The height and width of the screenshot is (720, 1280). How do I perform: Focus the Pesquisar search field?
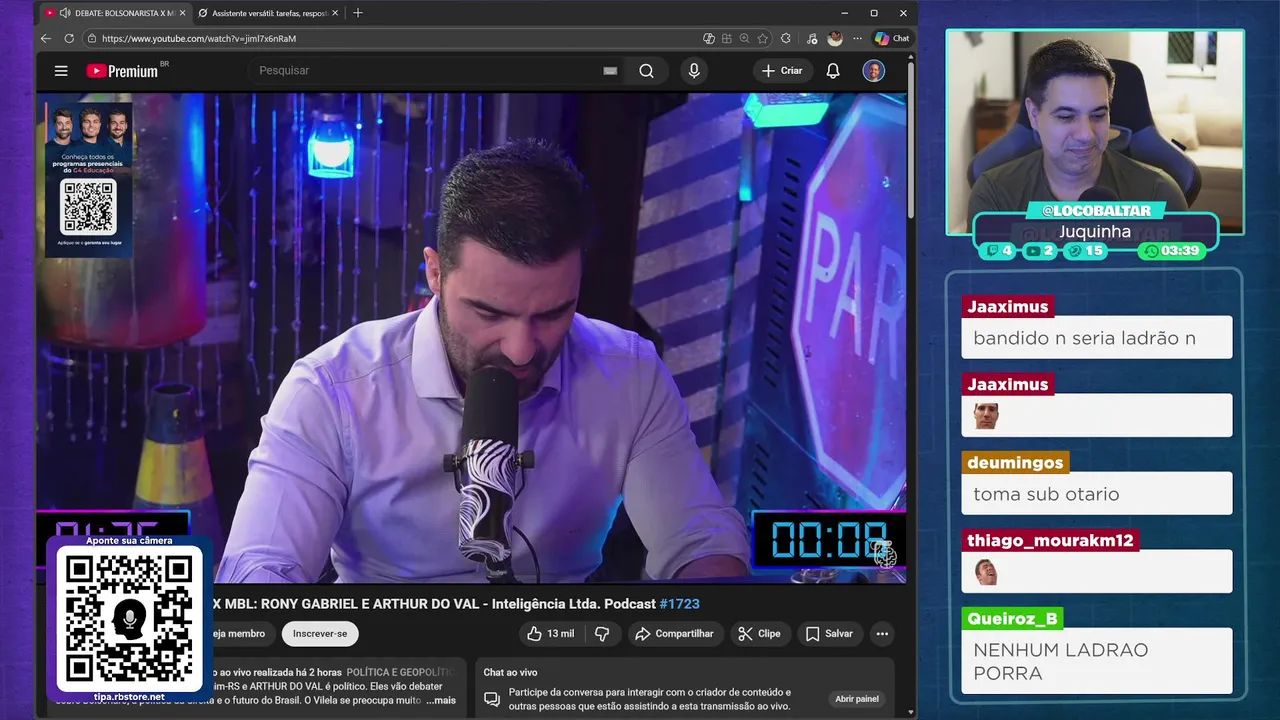point(425,71)
